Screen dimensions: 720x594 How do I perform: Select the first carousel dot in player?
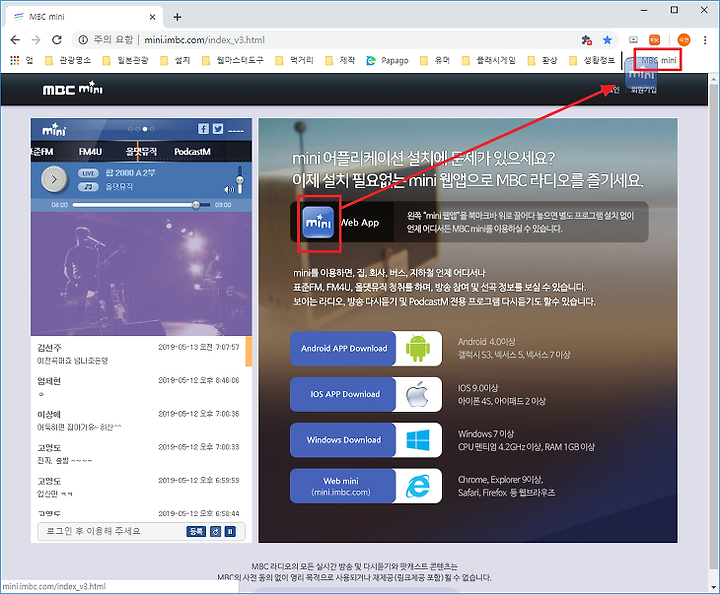[x=130, y=129]
